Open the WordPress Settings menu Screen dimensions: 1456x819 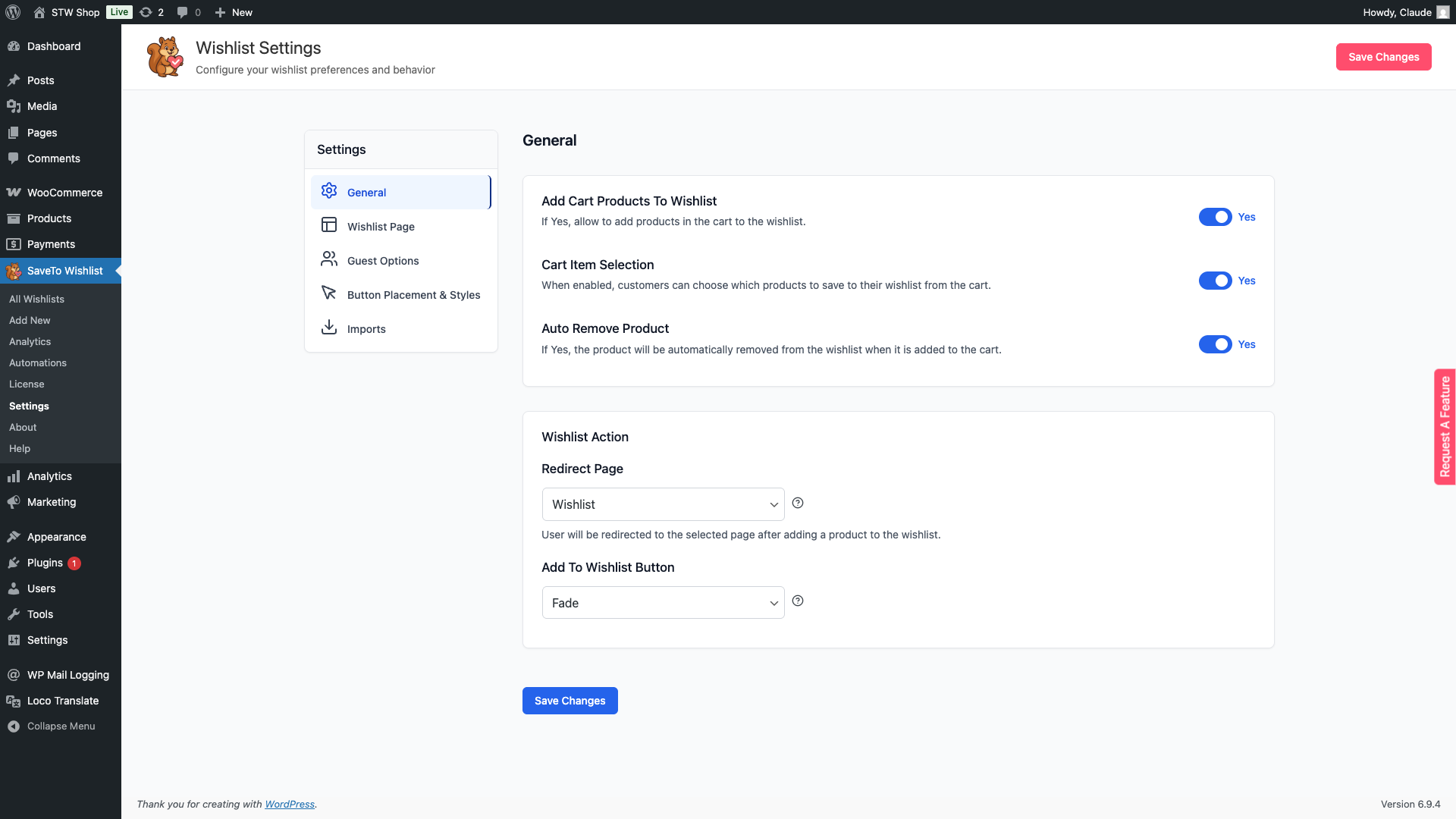[47, 640]
